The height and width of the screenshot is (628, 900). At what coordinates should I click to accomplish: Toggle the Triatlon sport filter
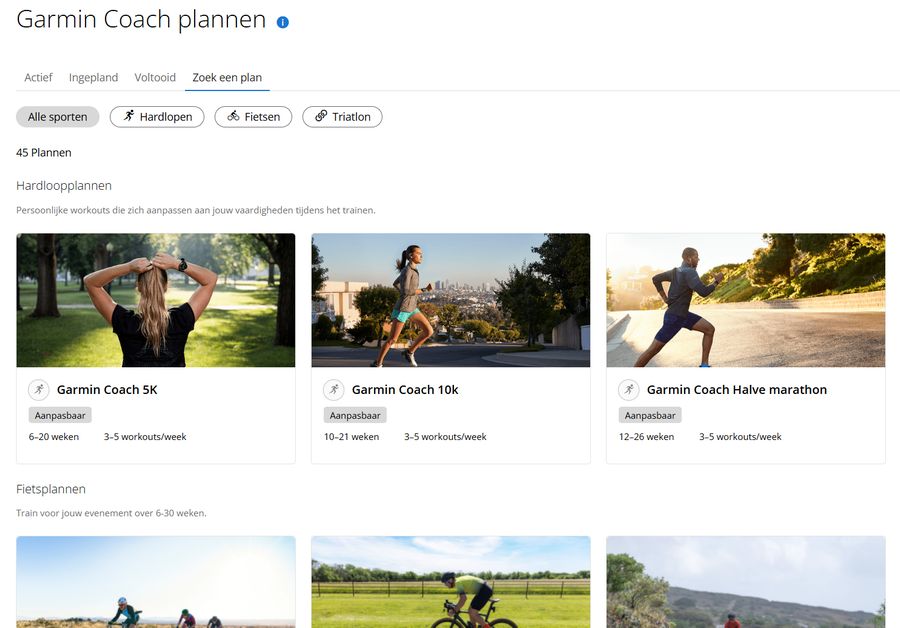[342, 117]
